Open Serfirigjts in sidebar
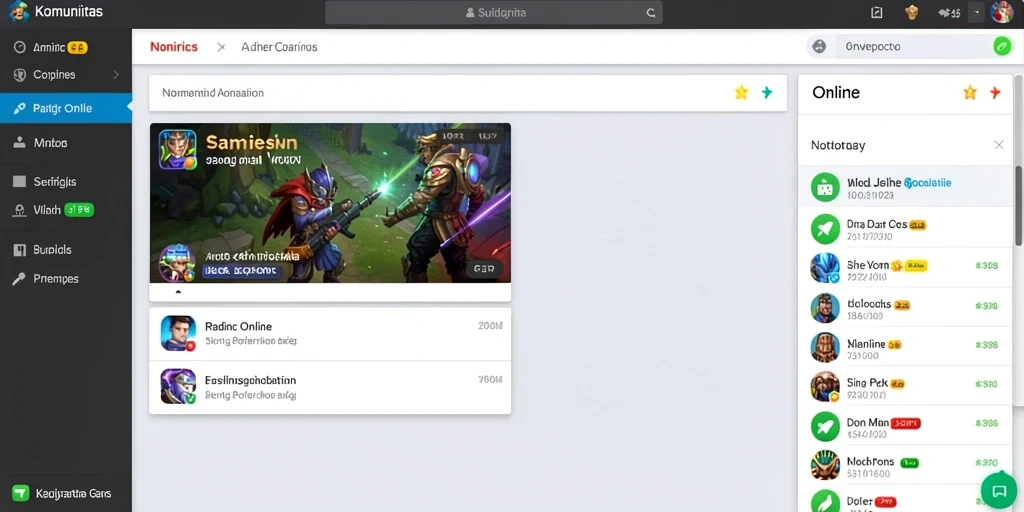The width and height of the screenshot is (1024, 512). pos(65,182)
